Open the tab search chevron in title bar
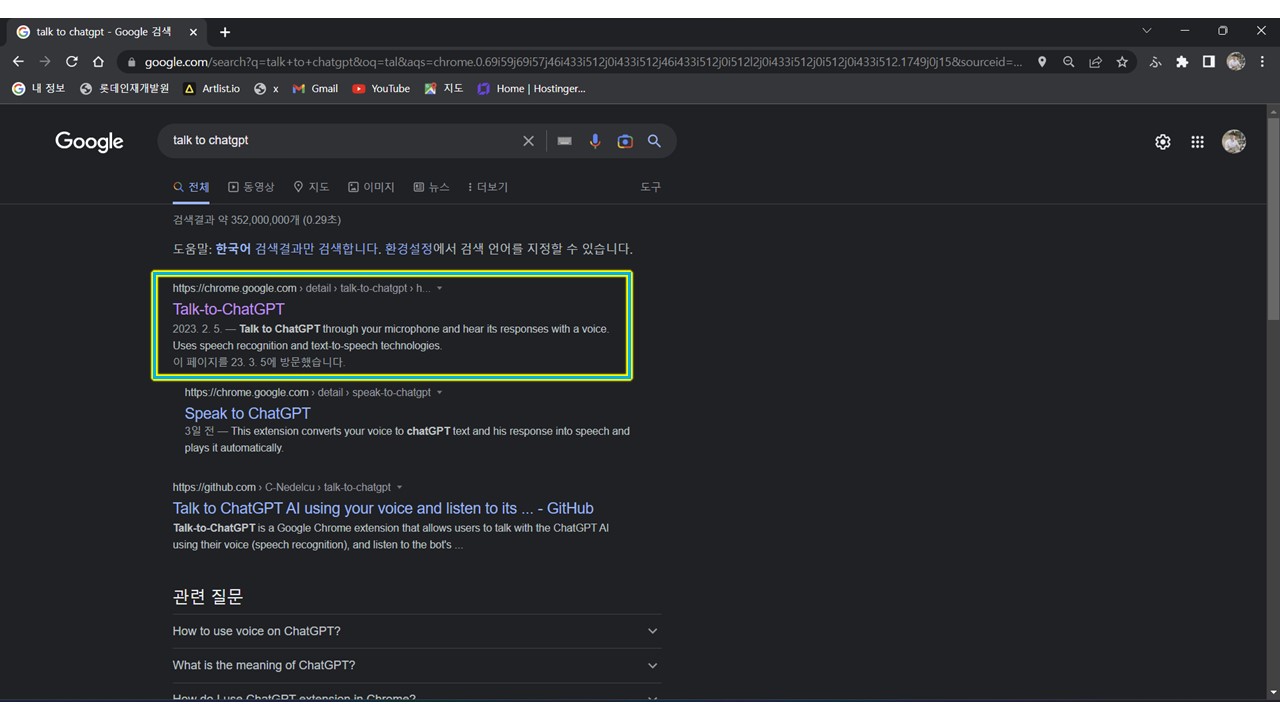 pyautogui.click(x=1146, y=30)
